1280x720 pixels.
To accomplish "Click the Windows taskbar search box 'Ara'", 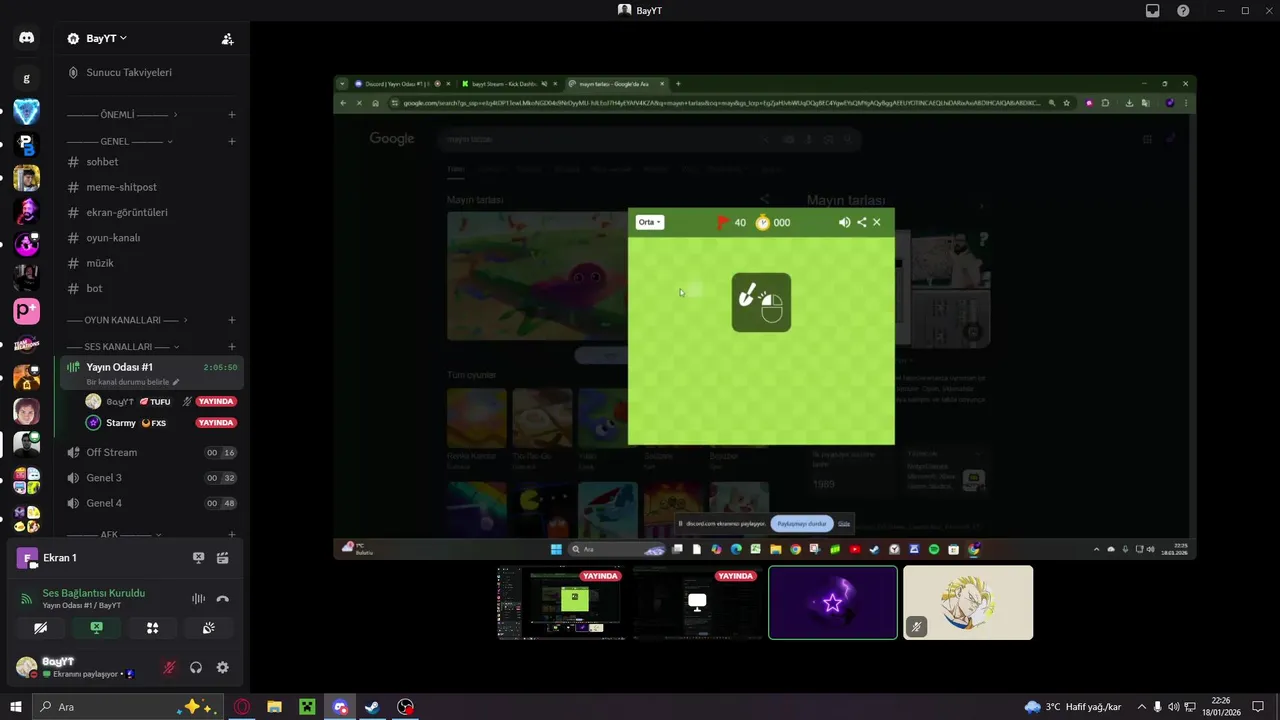I will pos(126,707).
